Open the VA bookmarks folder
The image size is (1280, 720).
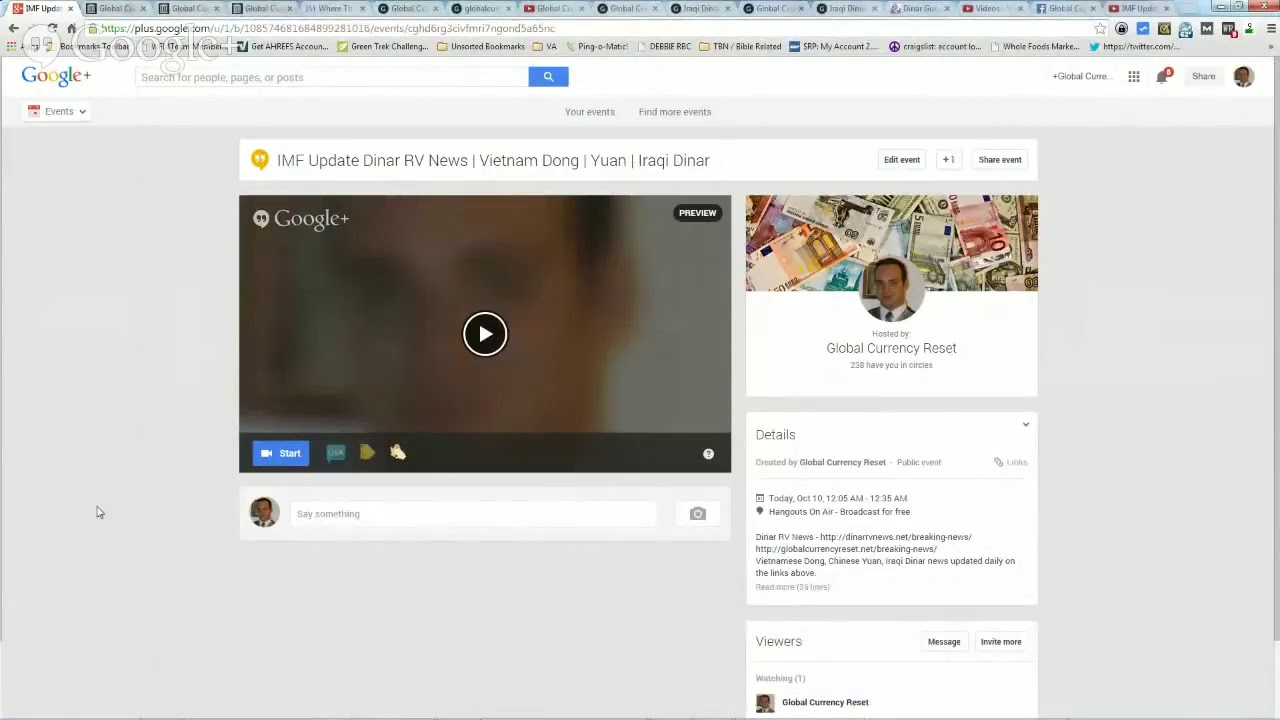[545, 46]
